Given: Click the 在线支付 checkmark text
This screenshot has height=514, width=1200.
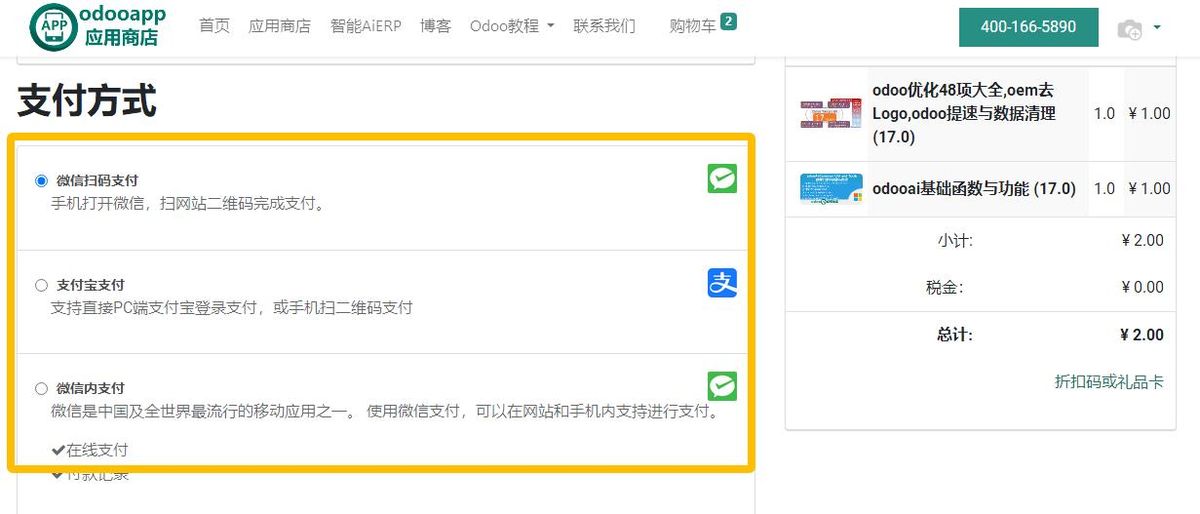Looking at the screenshot, I should coord(90,450).
